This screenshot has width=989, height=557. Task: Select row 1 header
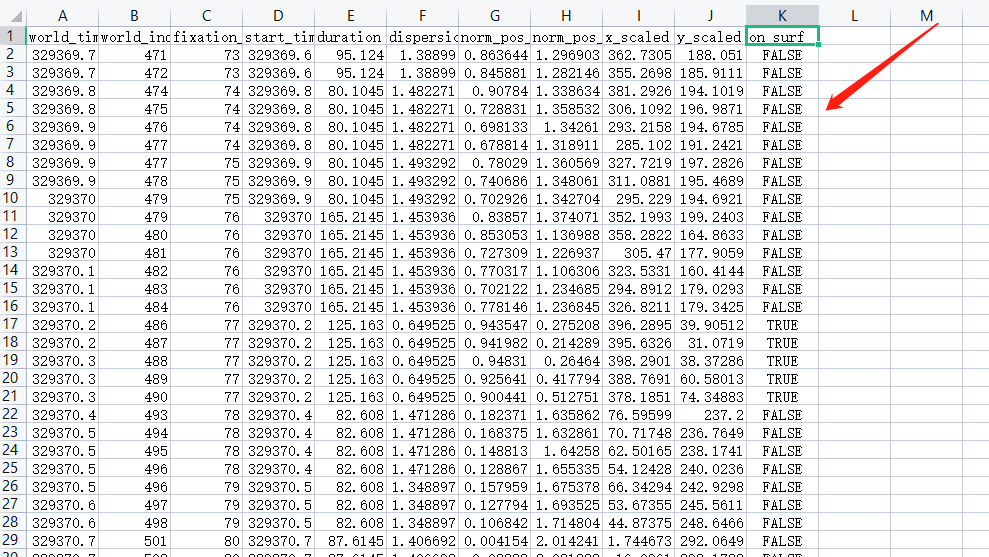tap(13, 36)
